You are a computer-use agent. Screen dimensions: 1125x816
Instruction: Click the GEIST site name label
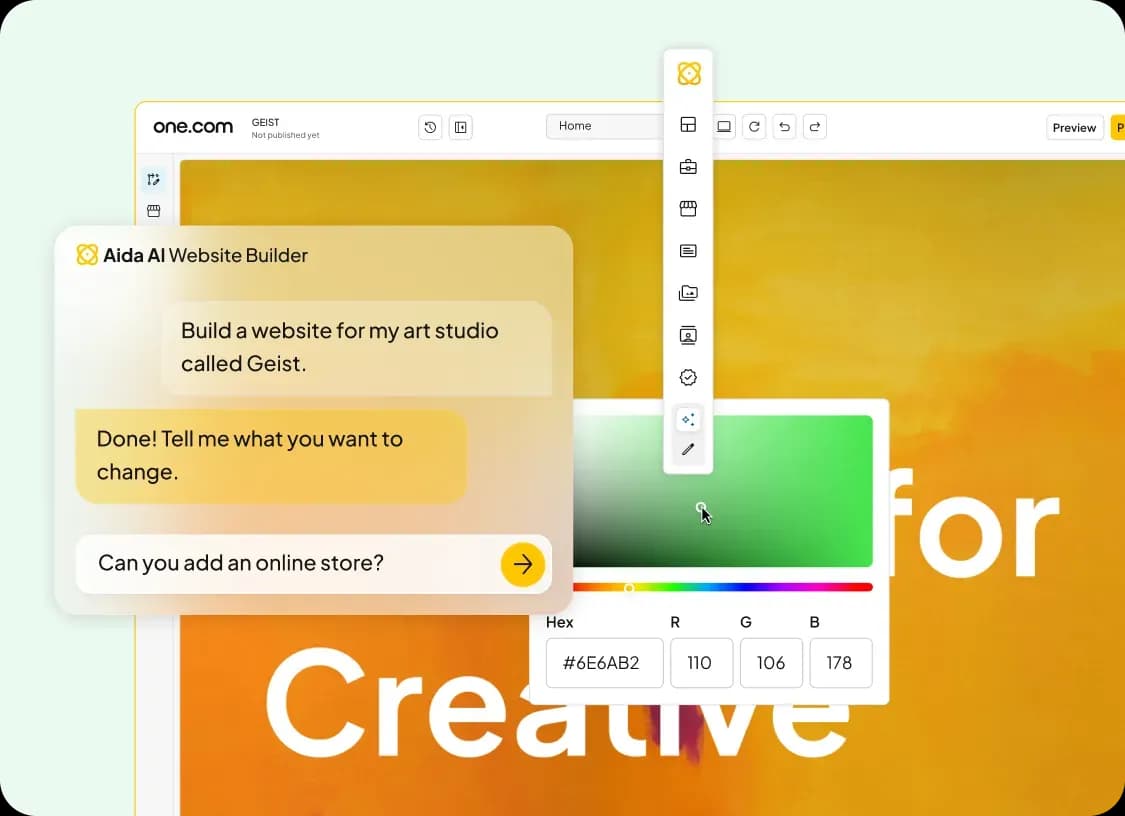pos(265,123)
